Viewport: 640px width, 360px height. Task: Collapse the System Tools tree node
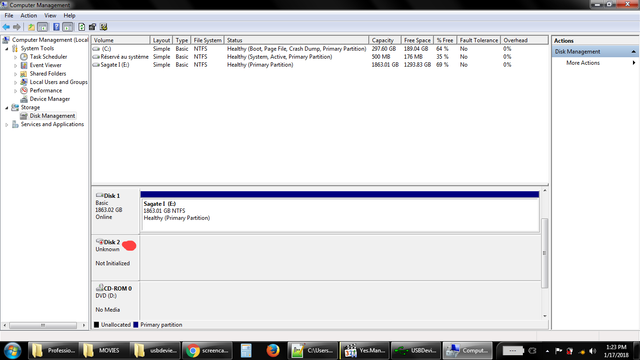pyautogui.click(x=7, y=49)
